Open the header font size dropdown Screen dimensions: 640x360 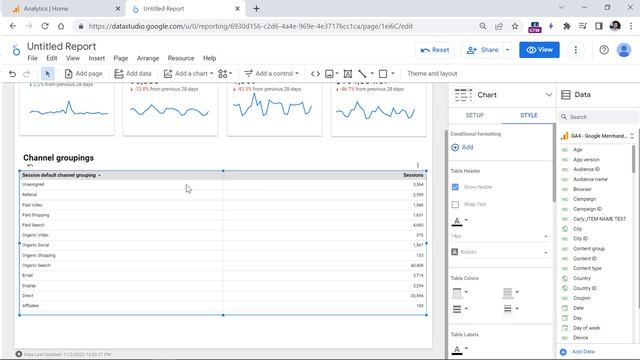500,236
